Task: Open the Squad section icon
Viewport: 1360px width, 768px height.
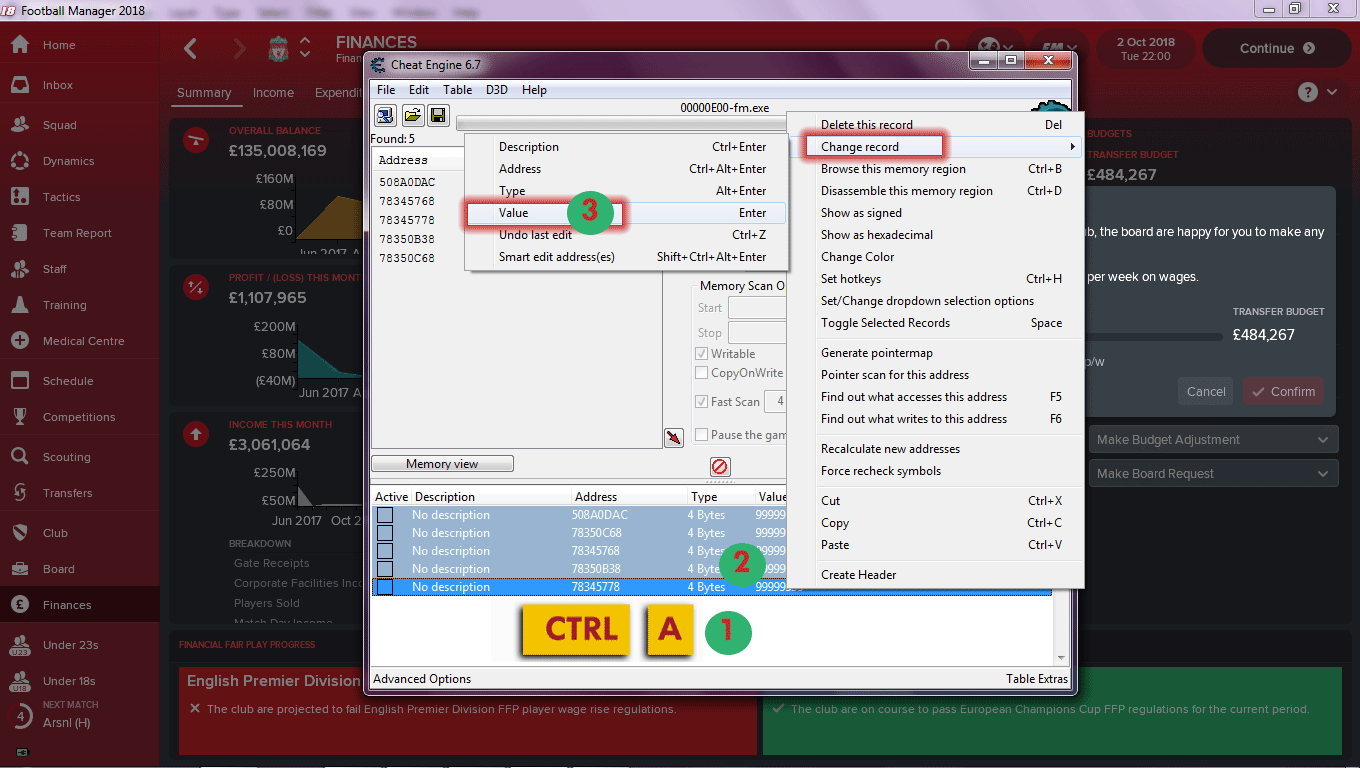Action: click(x=19, y=125)
